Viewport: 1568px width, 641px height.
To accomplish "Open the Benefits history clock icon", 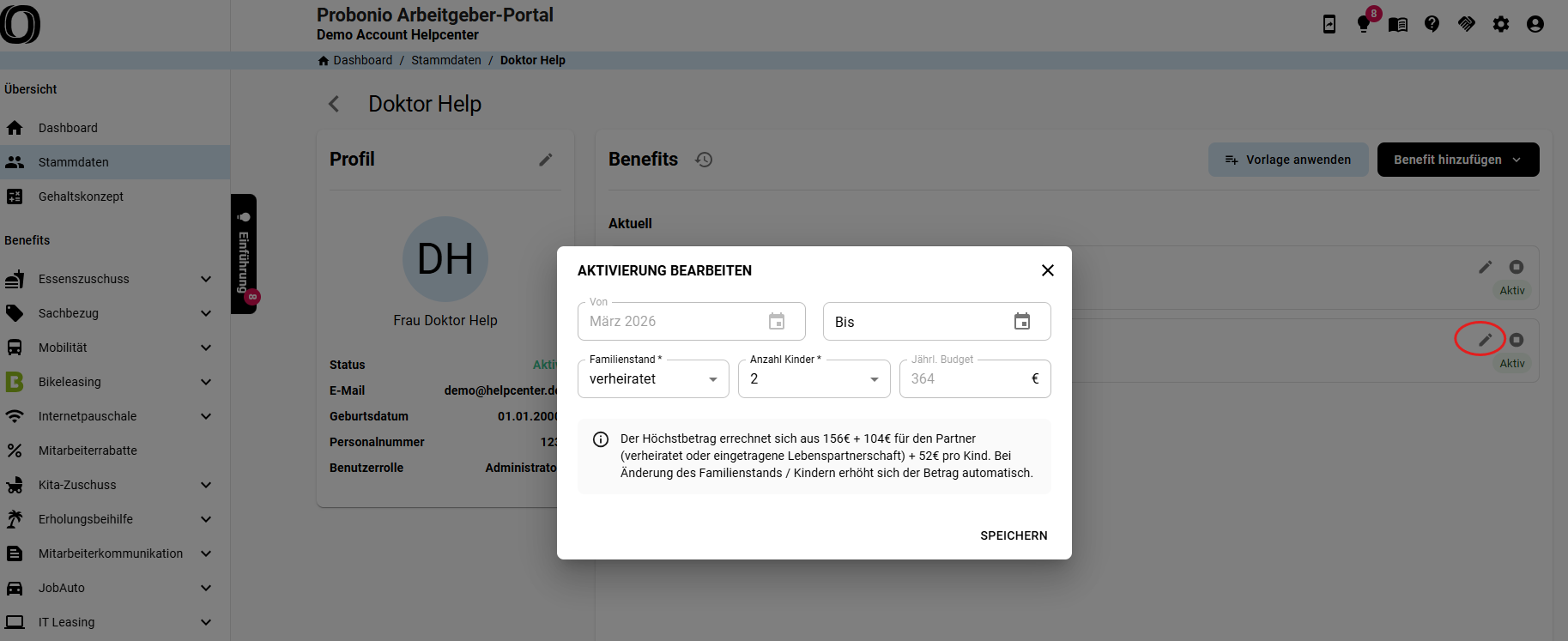I will 704,160.
